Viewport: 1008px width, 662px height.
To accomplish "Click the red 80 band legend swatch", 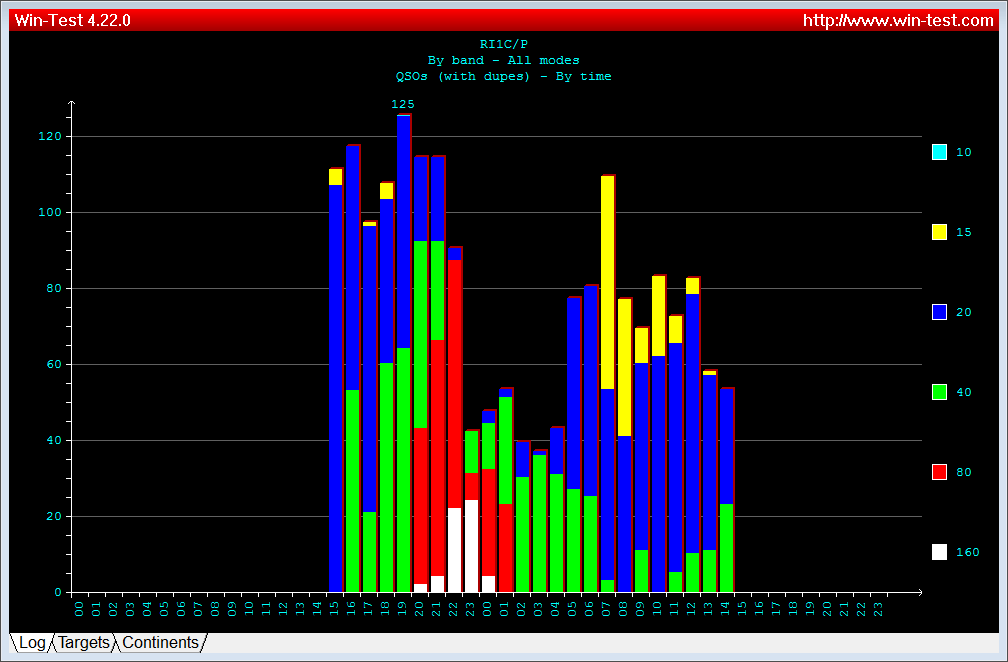I will coord(939,471).
